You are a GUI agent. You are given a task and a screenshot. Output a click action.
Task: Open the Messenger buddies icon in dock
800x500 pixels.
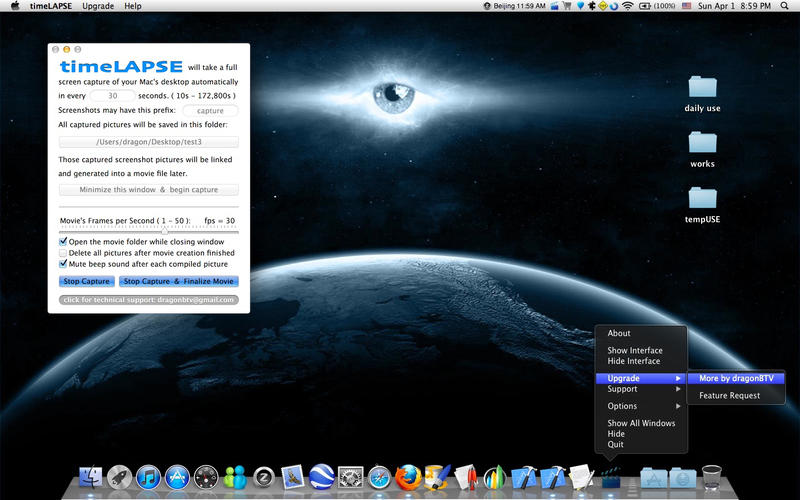(x=235, y=478)
